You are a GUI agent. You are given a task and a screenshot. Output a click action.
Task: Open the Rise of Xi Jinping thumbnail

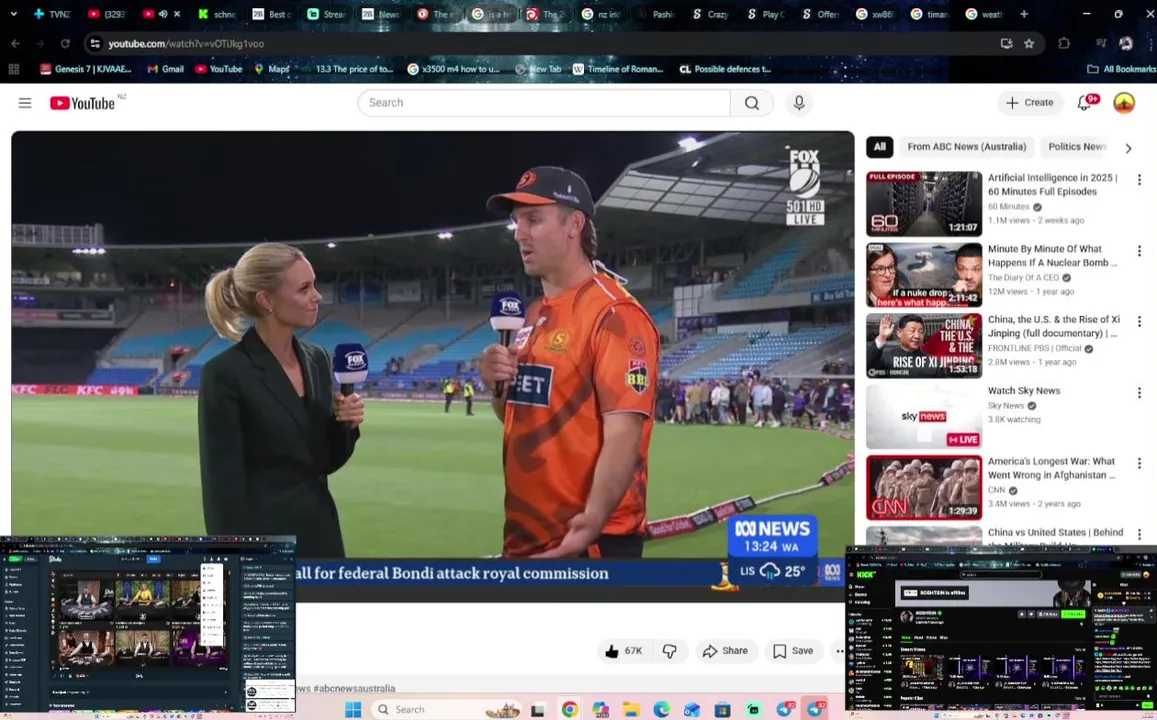pyautogui.click(x=924, y=345)
